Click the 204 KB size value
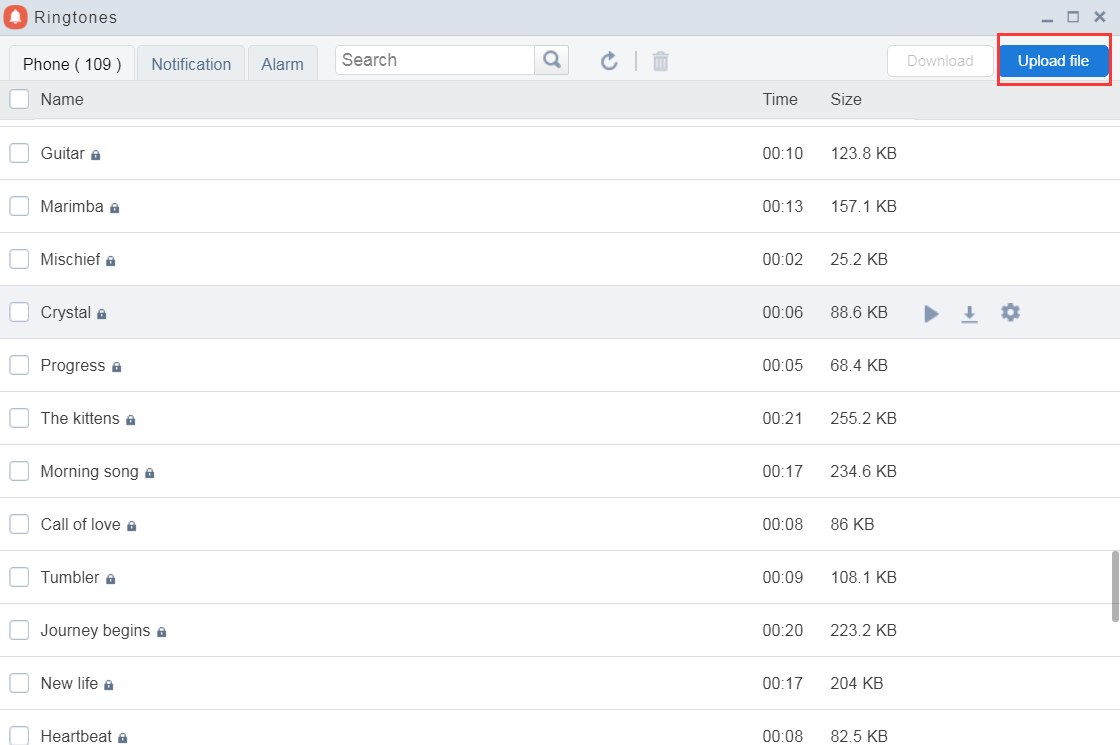The width and height of the screenshot is (1120, 745). tap(856, 683)
